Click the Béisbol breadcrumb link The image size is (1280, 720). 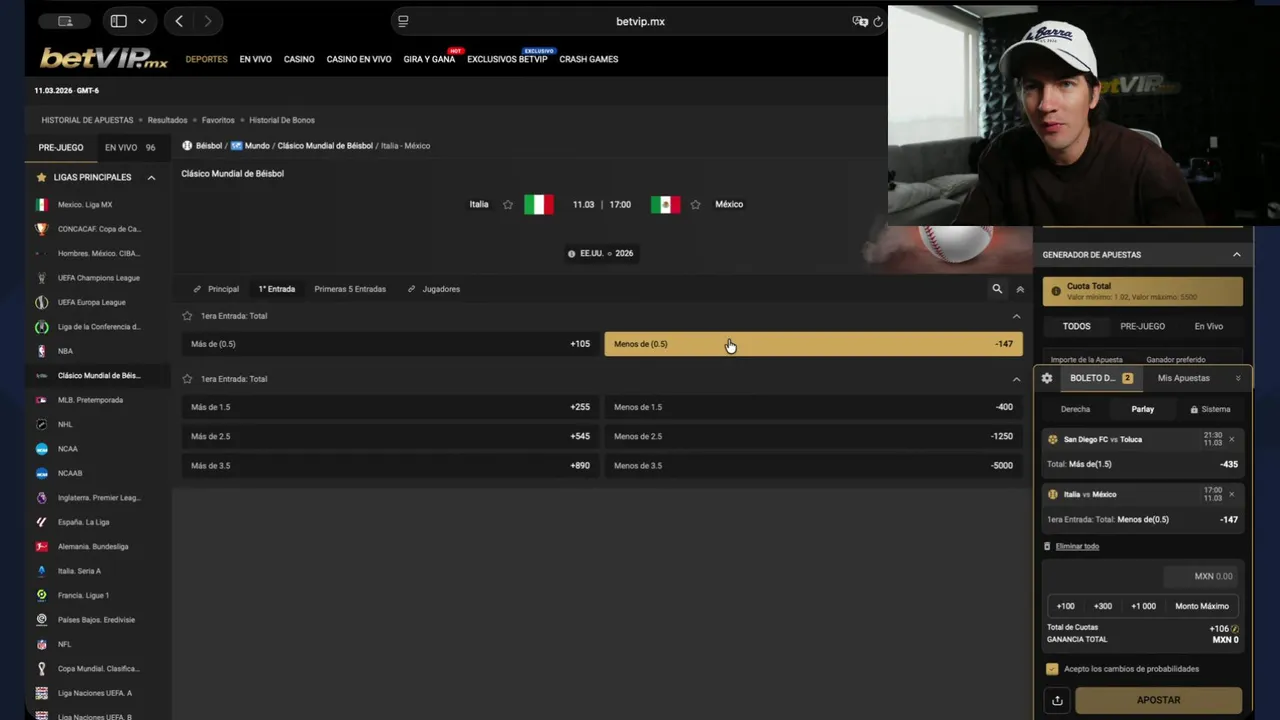coord(209,146)
